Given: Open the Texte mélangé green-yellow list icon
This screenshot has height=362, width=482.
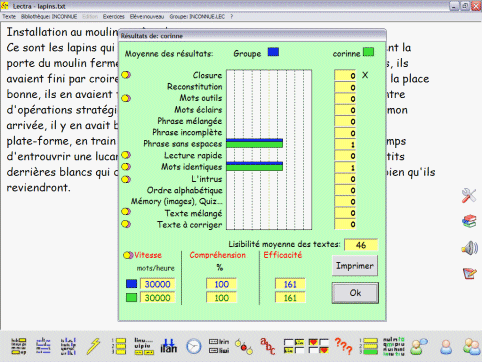Looking at the screenshot, I should coord(369,346).
